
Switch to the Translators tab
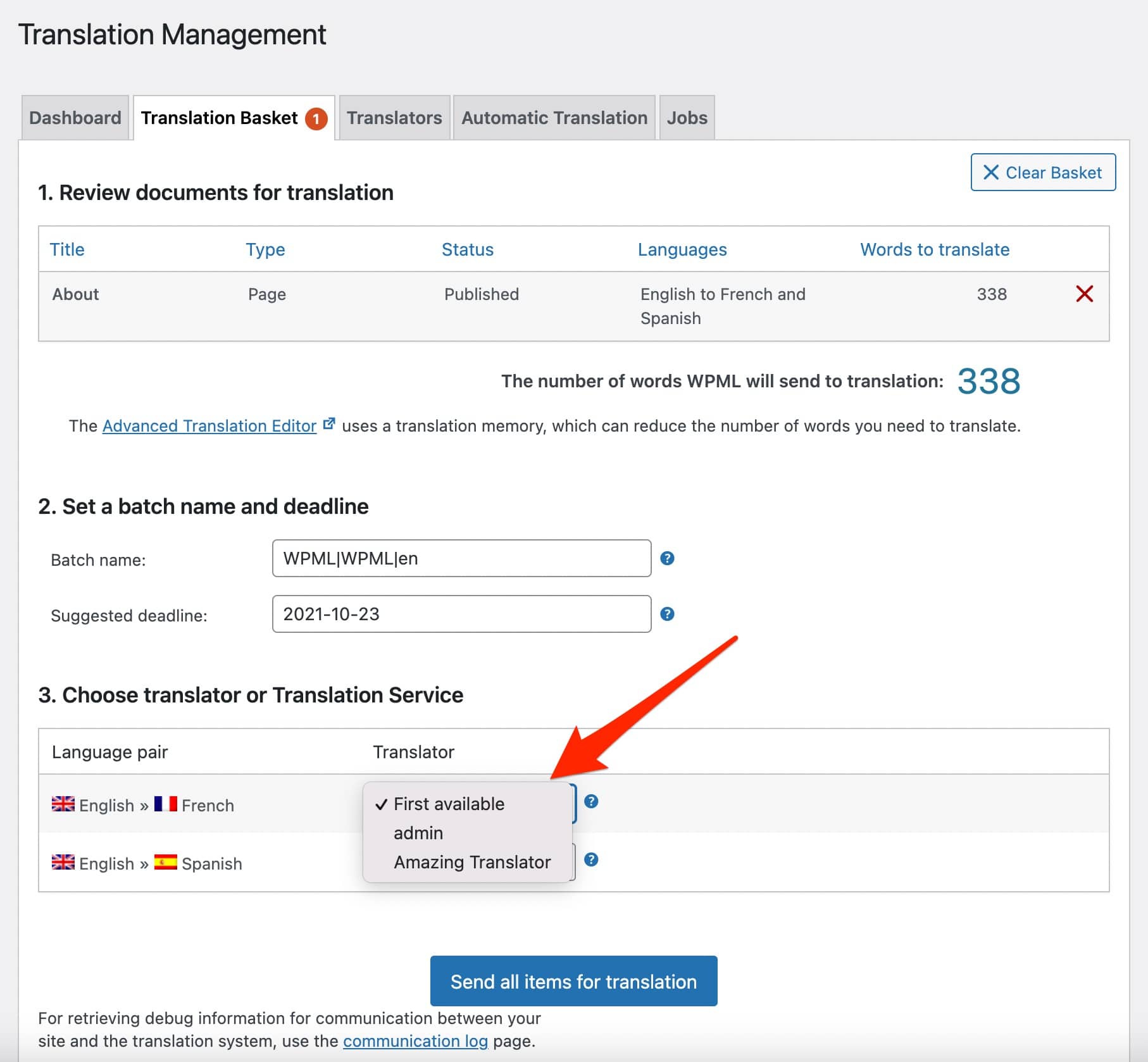pyautogui.click(x=394, y=117)
